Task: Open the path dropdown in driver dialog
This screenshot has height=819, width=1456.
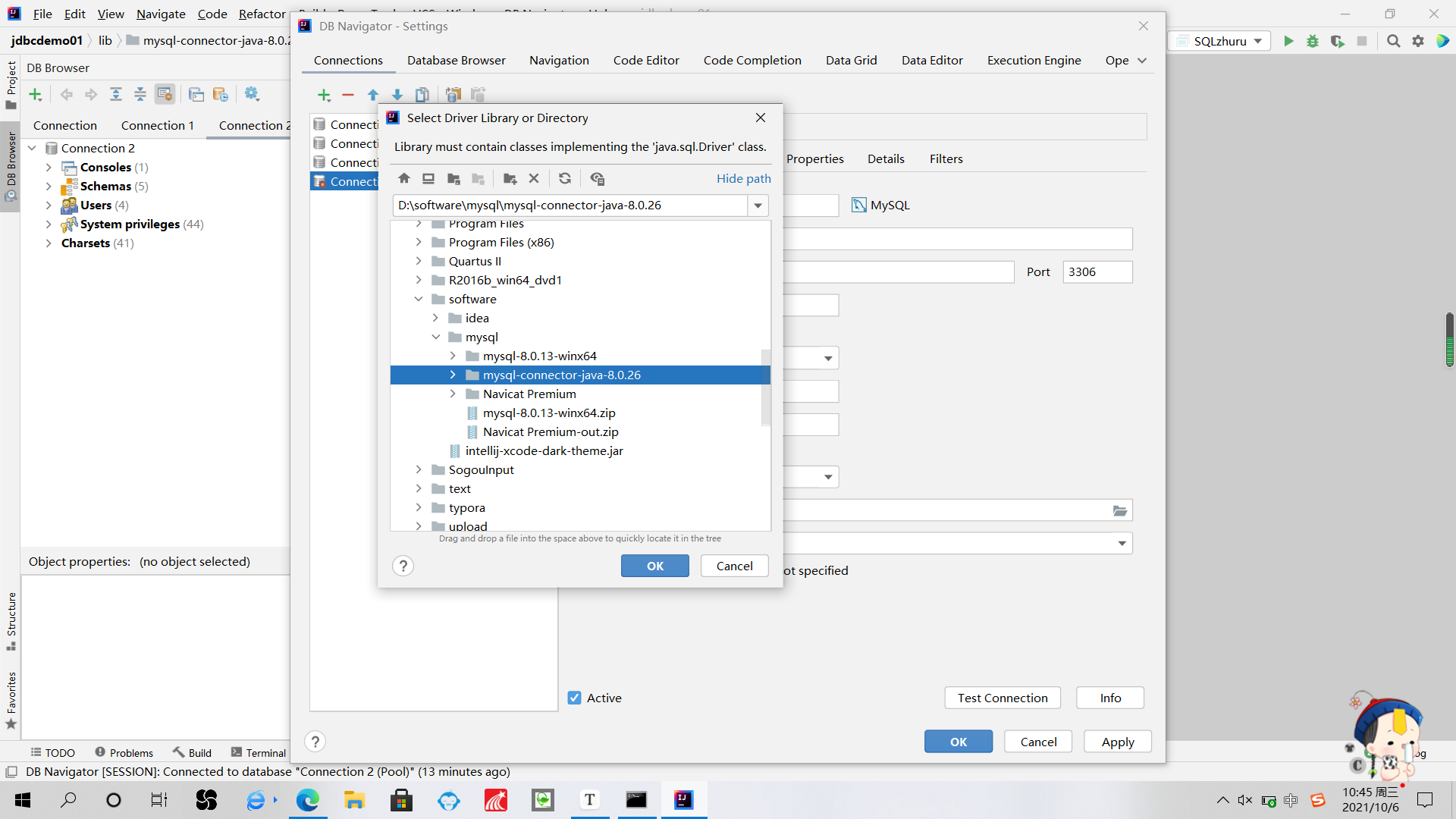Action: [758, 205]
